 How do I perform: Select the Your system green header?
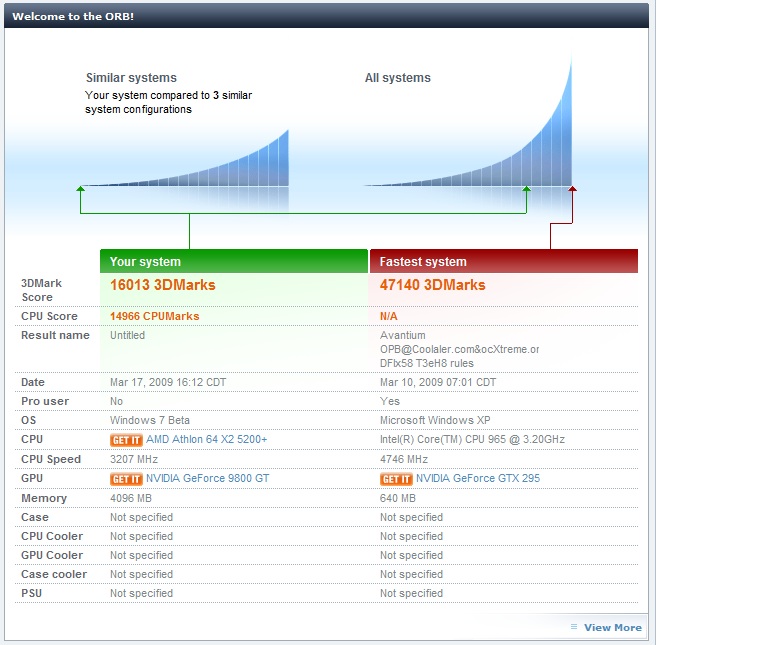pos(234,261)
